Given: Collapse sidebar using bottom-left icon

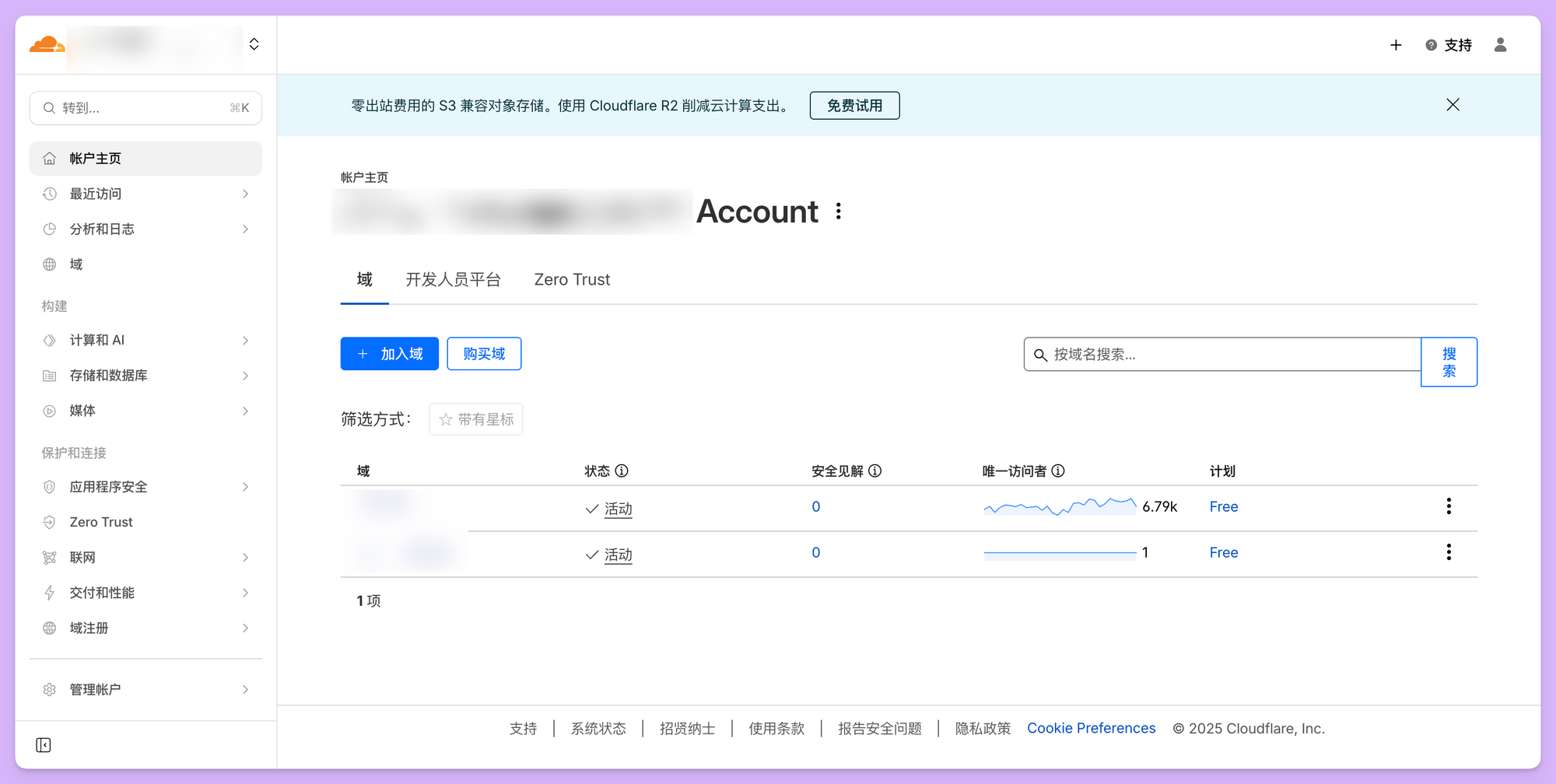Looking at the screenshot, I should click(44, 744).
